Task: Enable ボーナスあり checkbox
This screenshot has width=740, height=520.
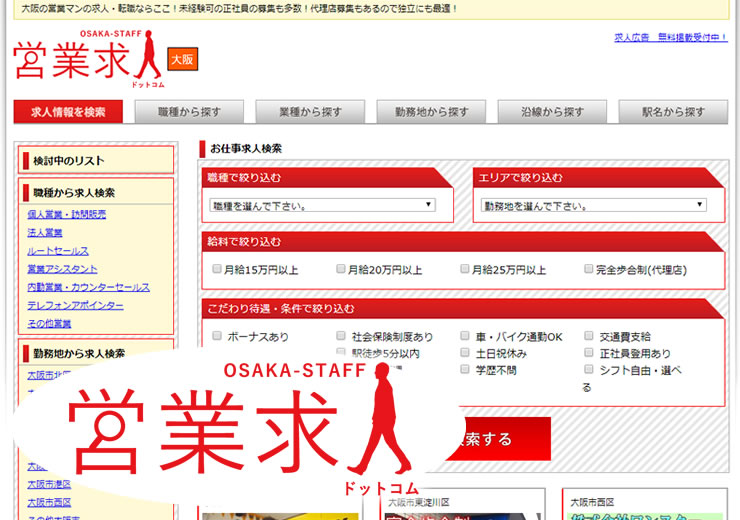Action: pos(217,336)
